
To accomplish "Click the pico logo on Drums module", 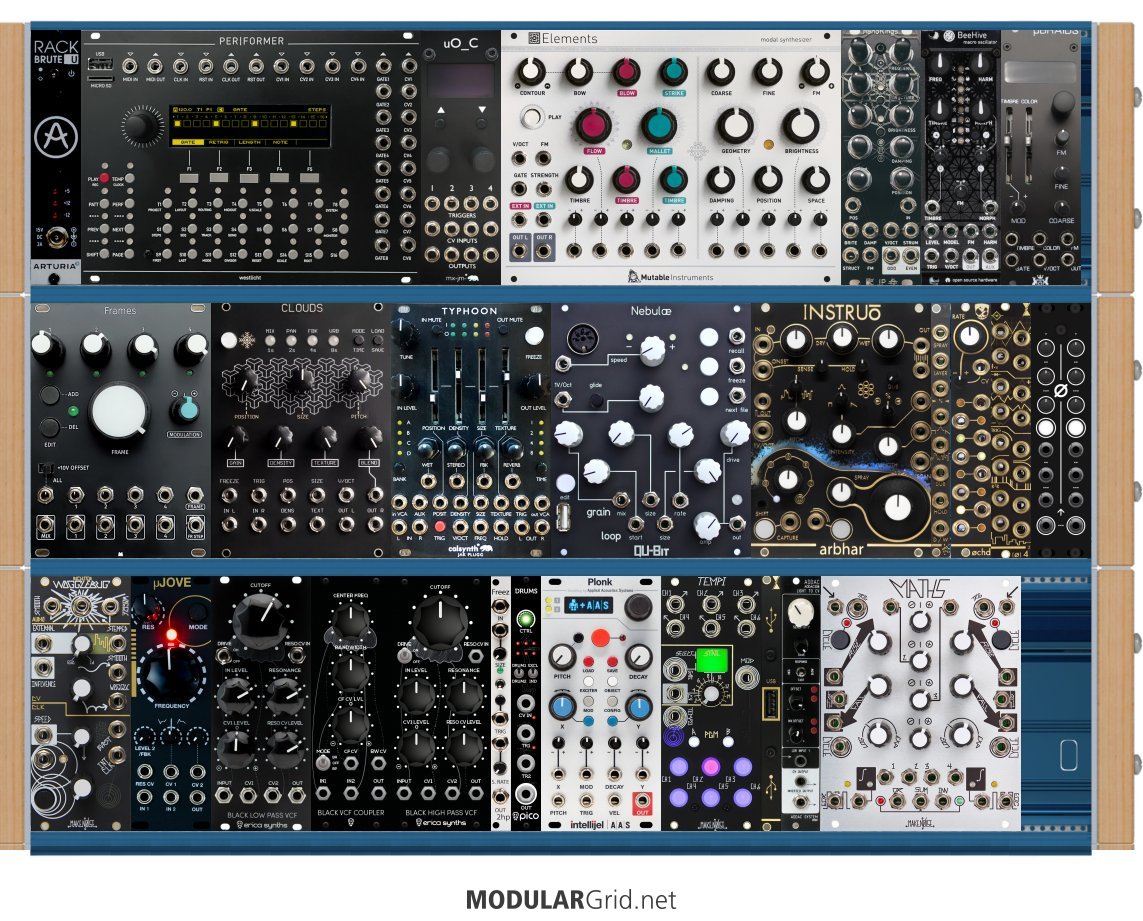I will coord(525,816).
